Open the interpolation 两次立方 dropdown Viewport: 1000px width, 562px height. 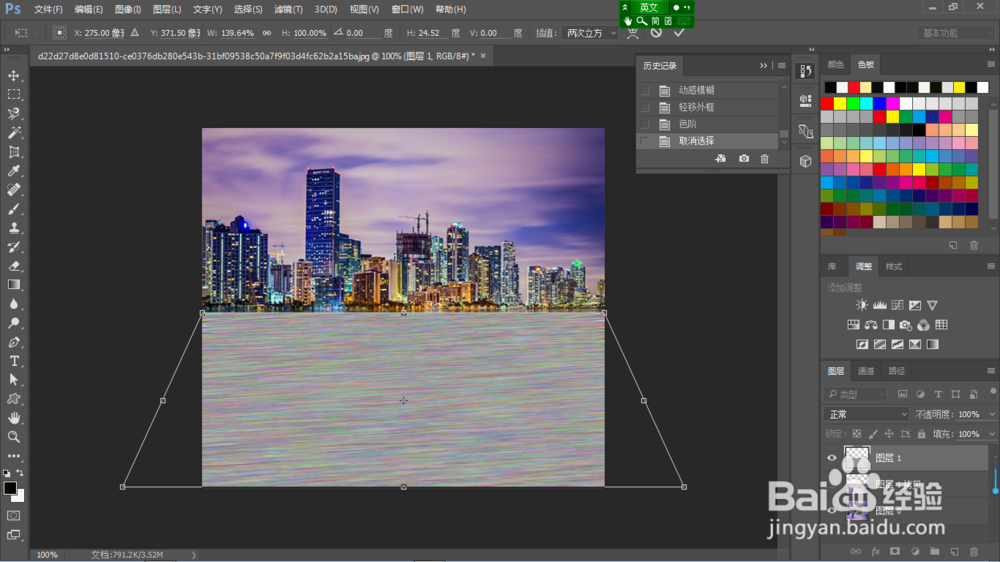[590, 33]
